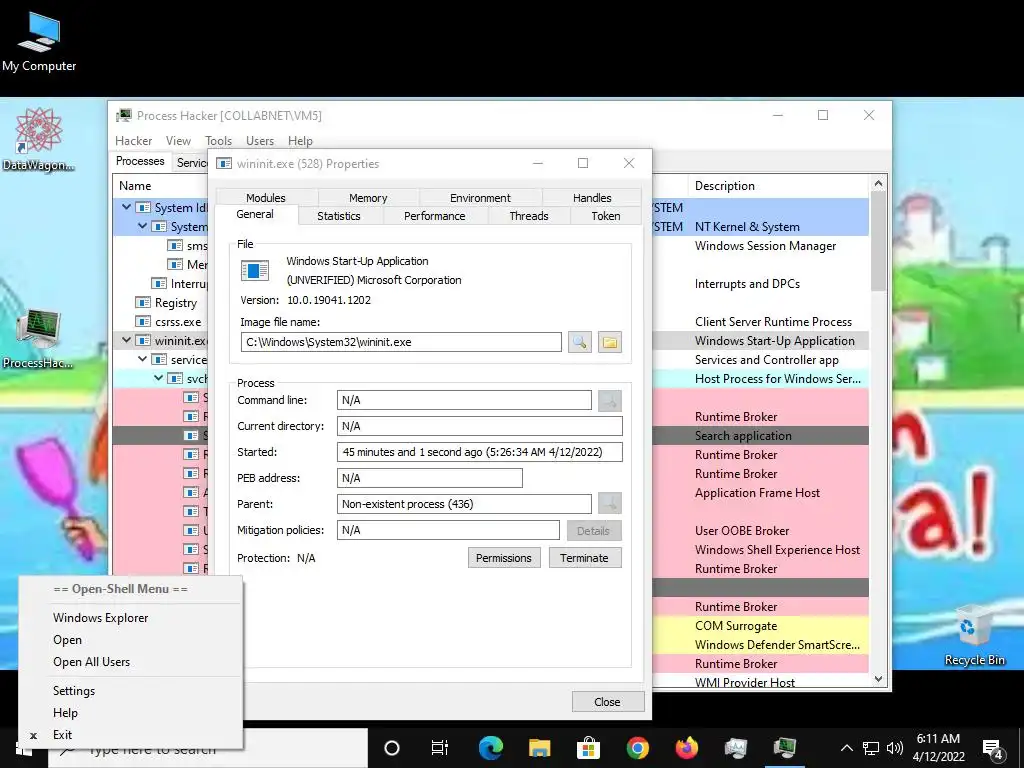Open DataWagon desktop shortcut
The image size is (1024, 768).
[38, 139]
